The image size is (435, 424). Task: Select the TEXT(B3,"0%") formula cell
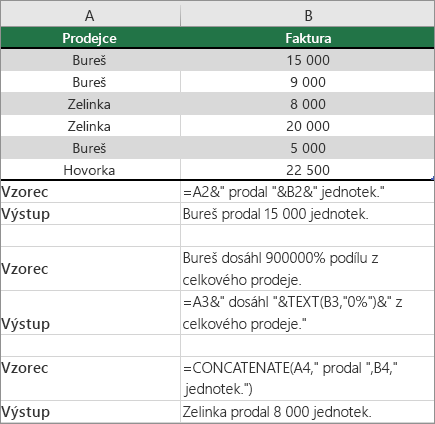point(307,313)
